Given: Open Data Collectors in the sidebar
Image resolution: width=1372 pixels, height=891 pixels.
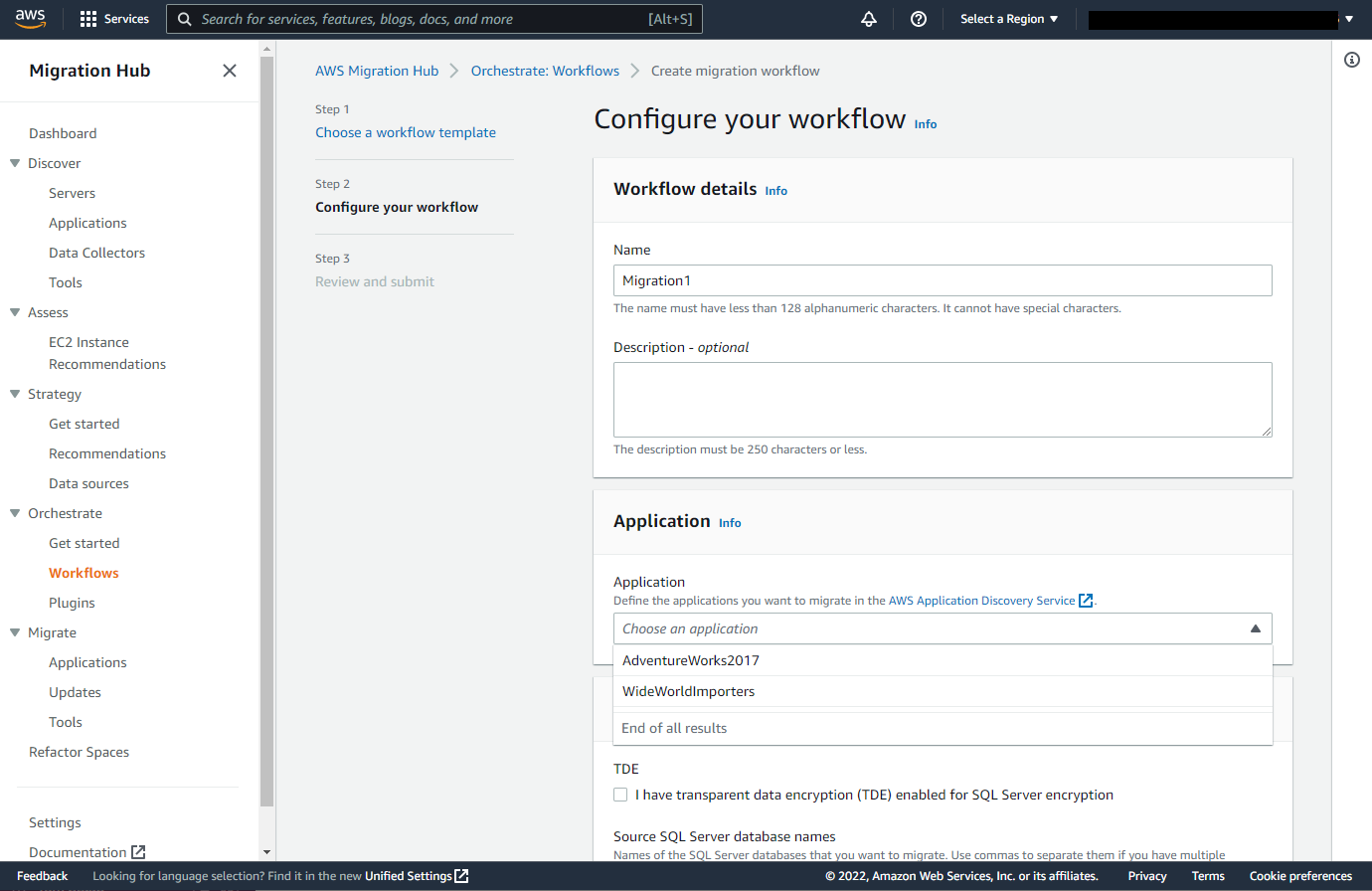Looking at the screenshot, I should pyautogui.click(x=96, y=253).
